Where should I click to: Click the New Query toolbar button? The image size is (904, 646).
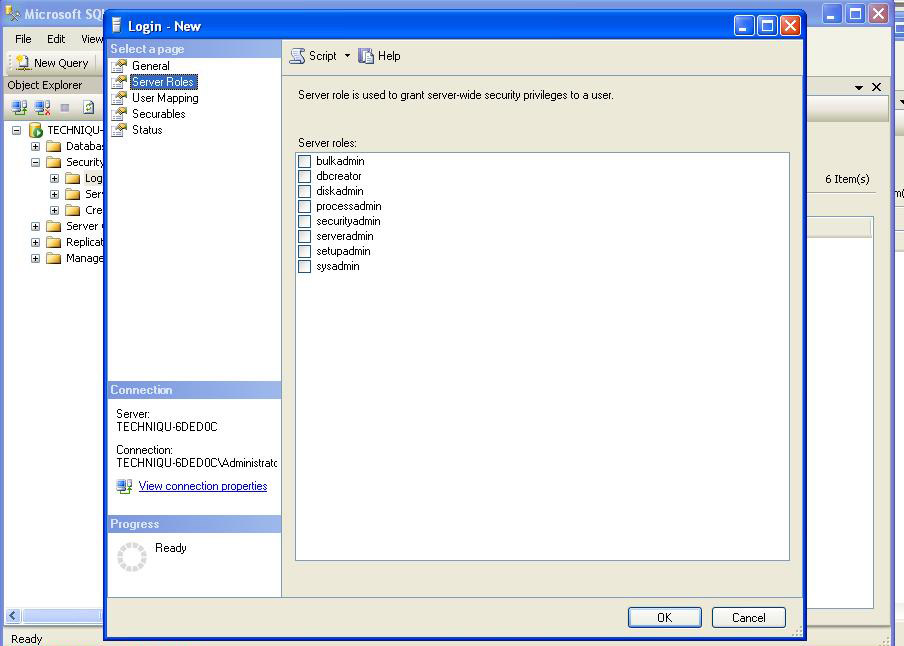point(52,63)
